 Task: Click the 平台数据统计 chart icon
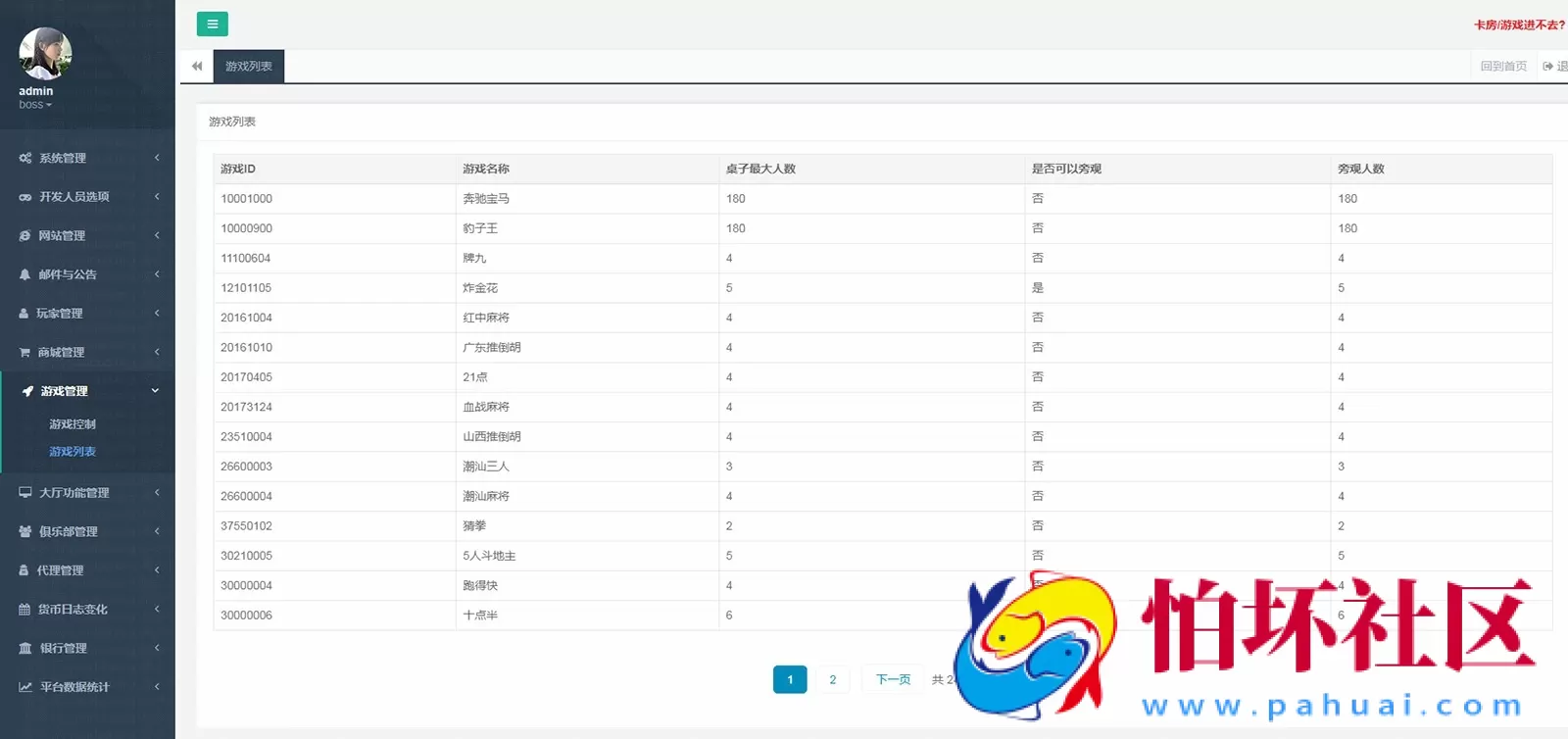25,687
